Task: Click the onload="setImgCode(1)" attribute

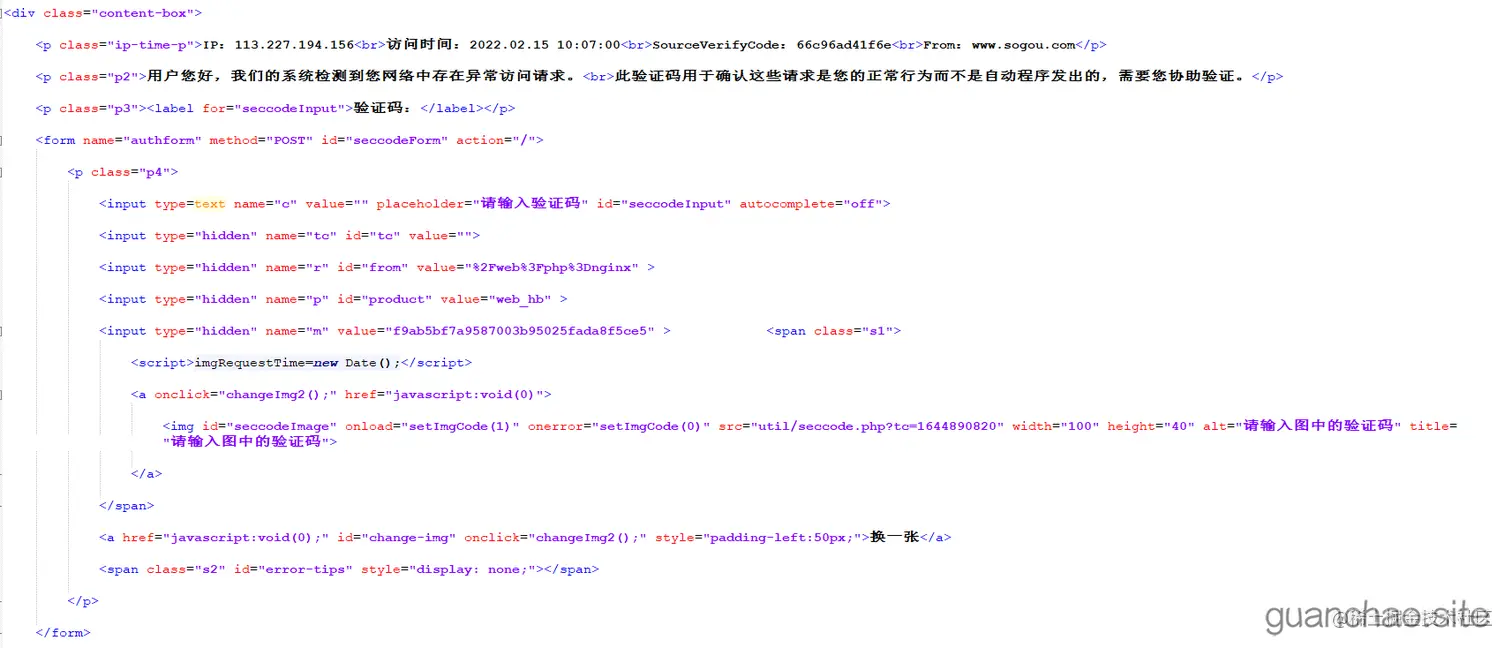Action: pyautogui.click(x=433, y=427)
